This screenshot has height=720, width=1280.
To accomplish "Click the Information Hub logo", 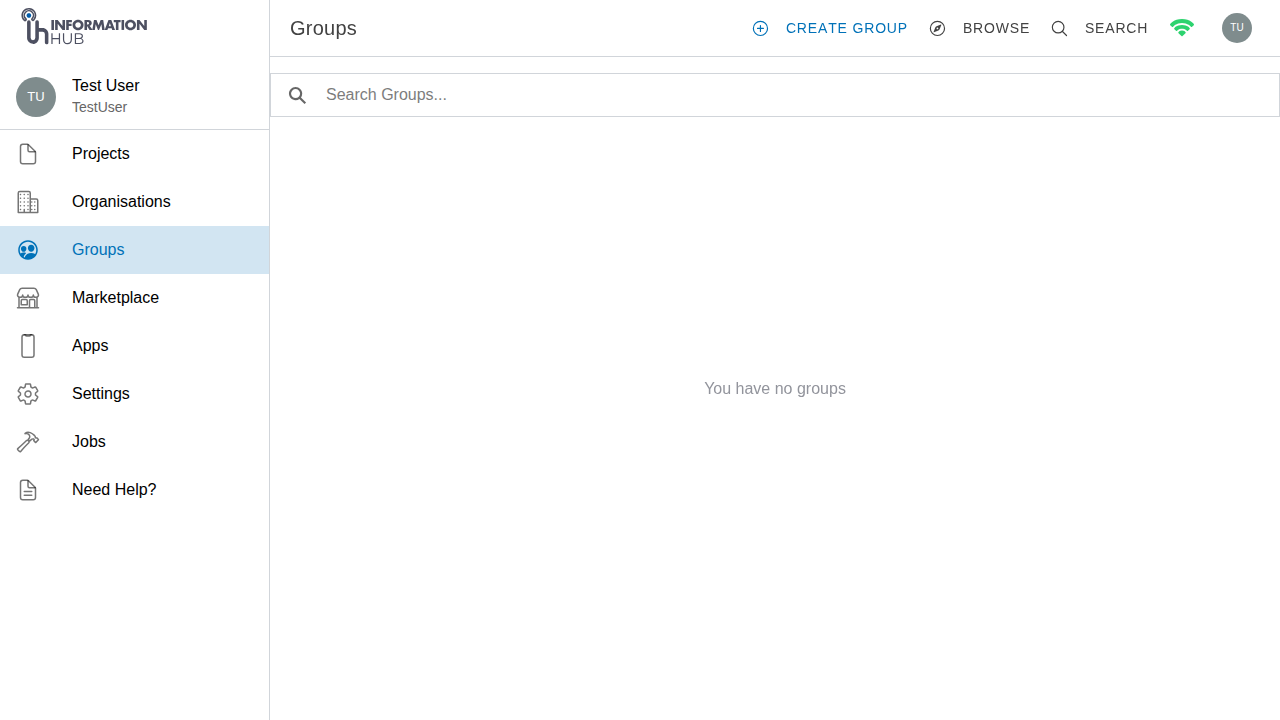I will point(84,27).
